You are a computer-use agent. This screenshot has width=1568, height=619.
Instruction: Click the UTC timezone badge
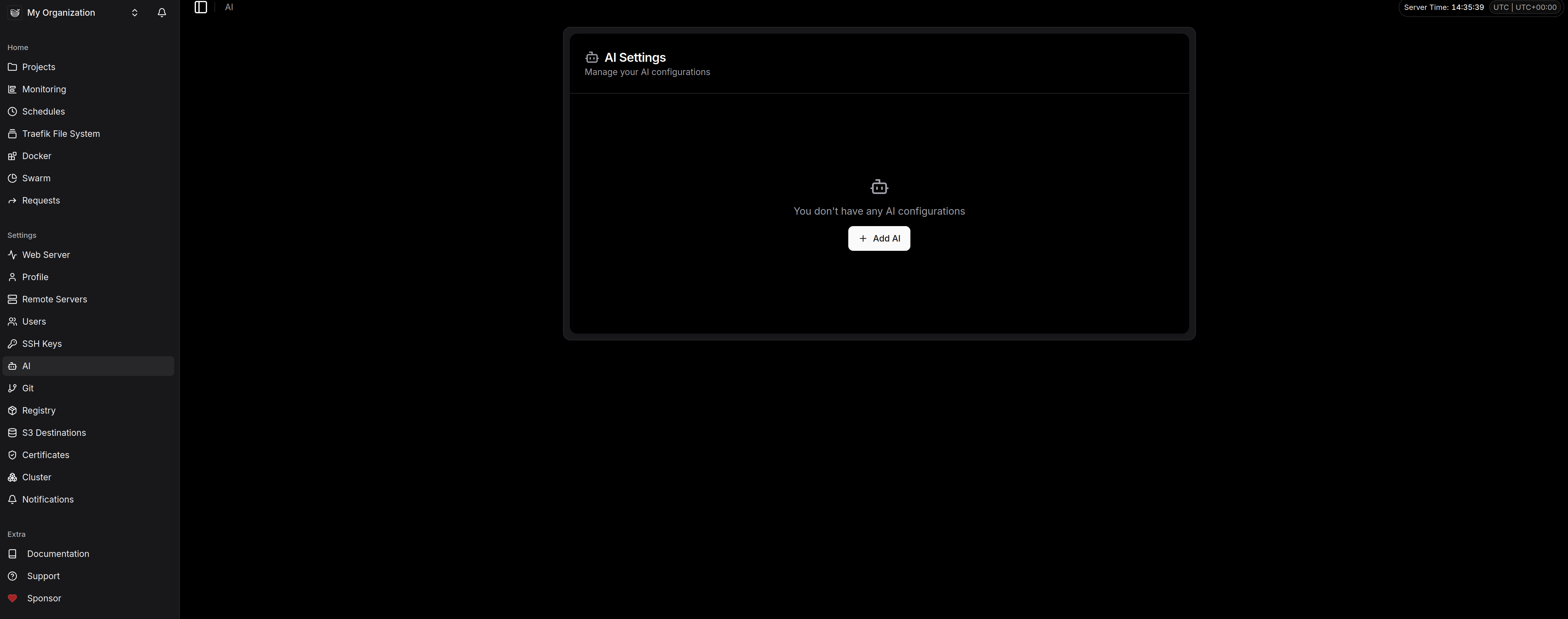[1524, 7]
